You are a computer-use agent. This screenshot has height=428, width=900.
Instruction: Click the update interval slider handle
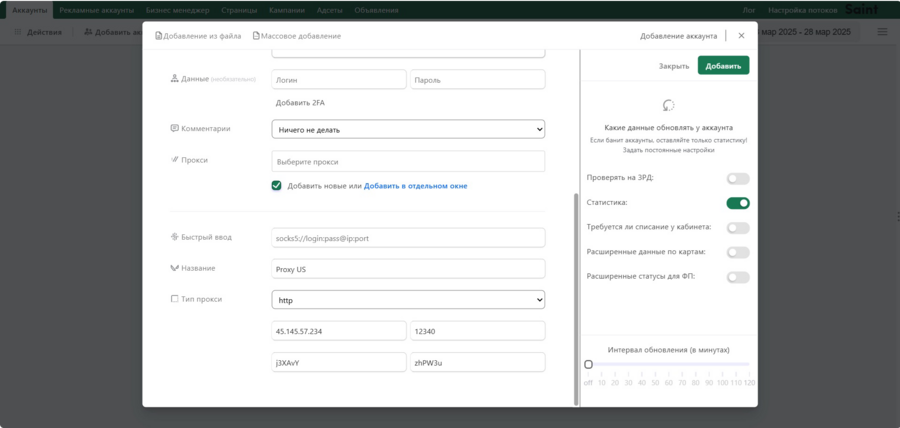[x=588, y=364]
